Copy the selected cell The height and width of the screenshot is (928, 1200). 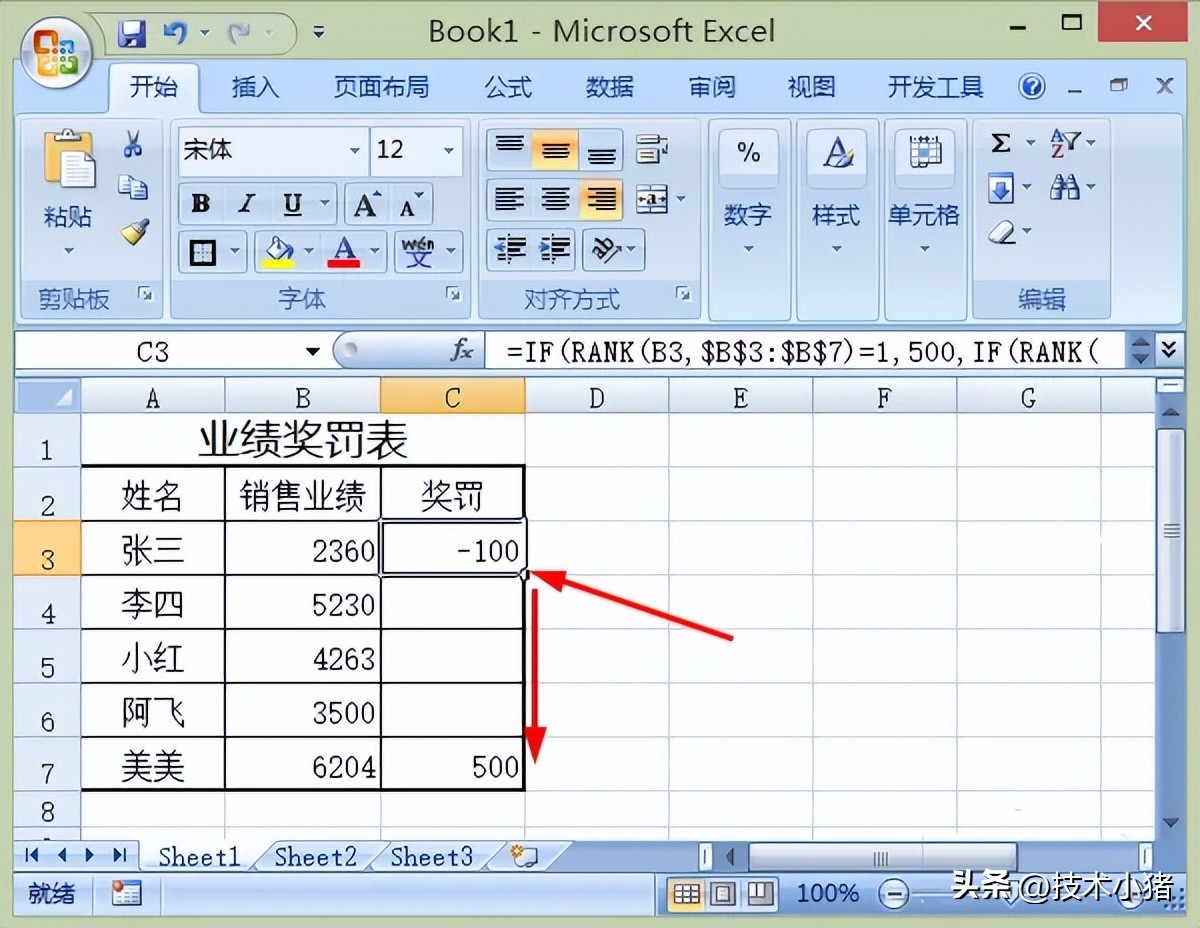(133, 188)
